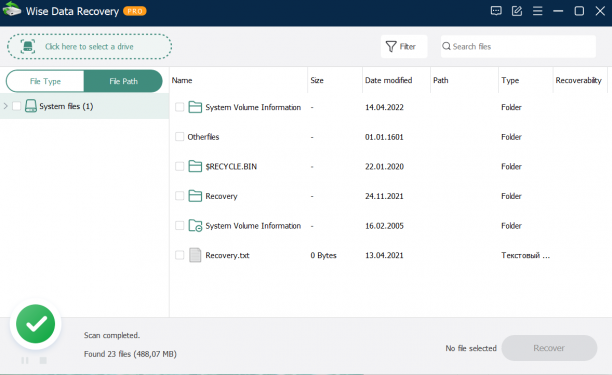The width and height of the screenshot is (612, 375).
Task: Check the $RECYCLE.BIN row checkbox
Action: click(180, 166)
